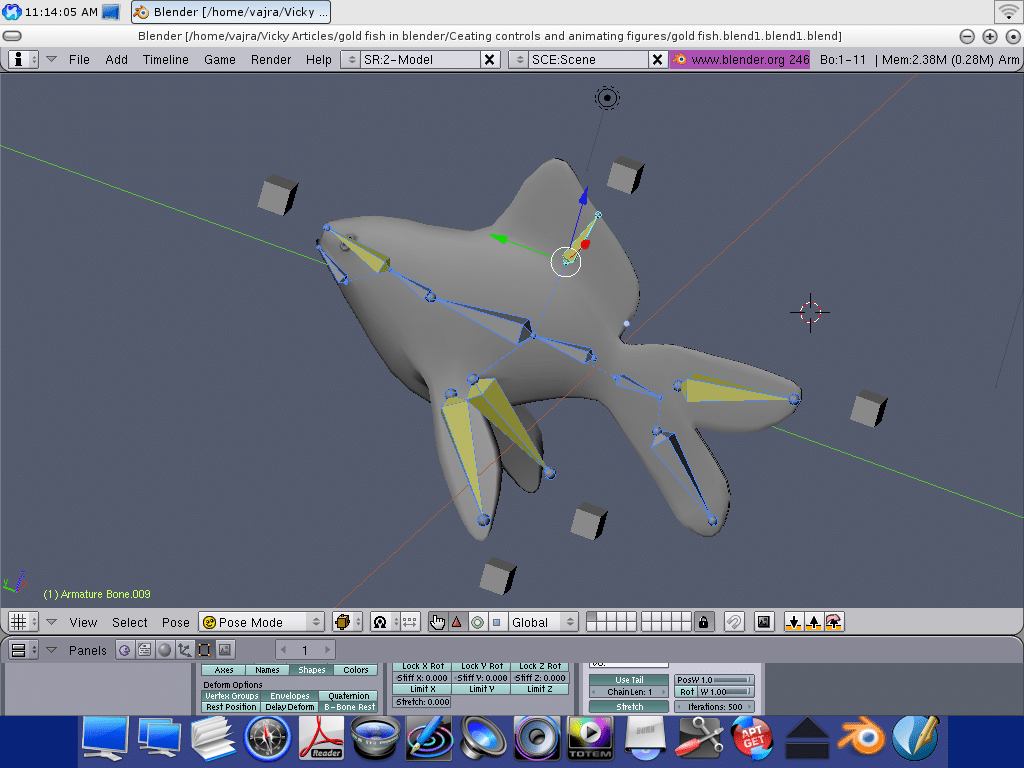
Task: Toggle the Envelopes deform option
Action: tap(290, 696)
